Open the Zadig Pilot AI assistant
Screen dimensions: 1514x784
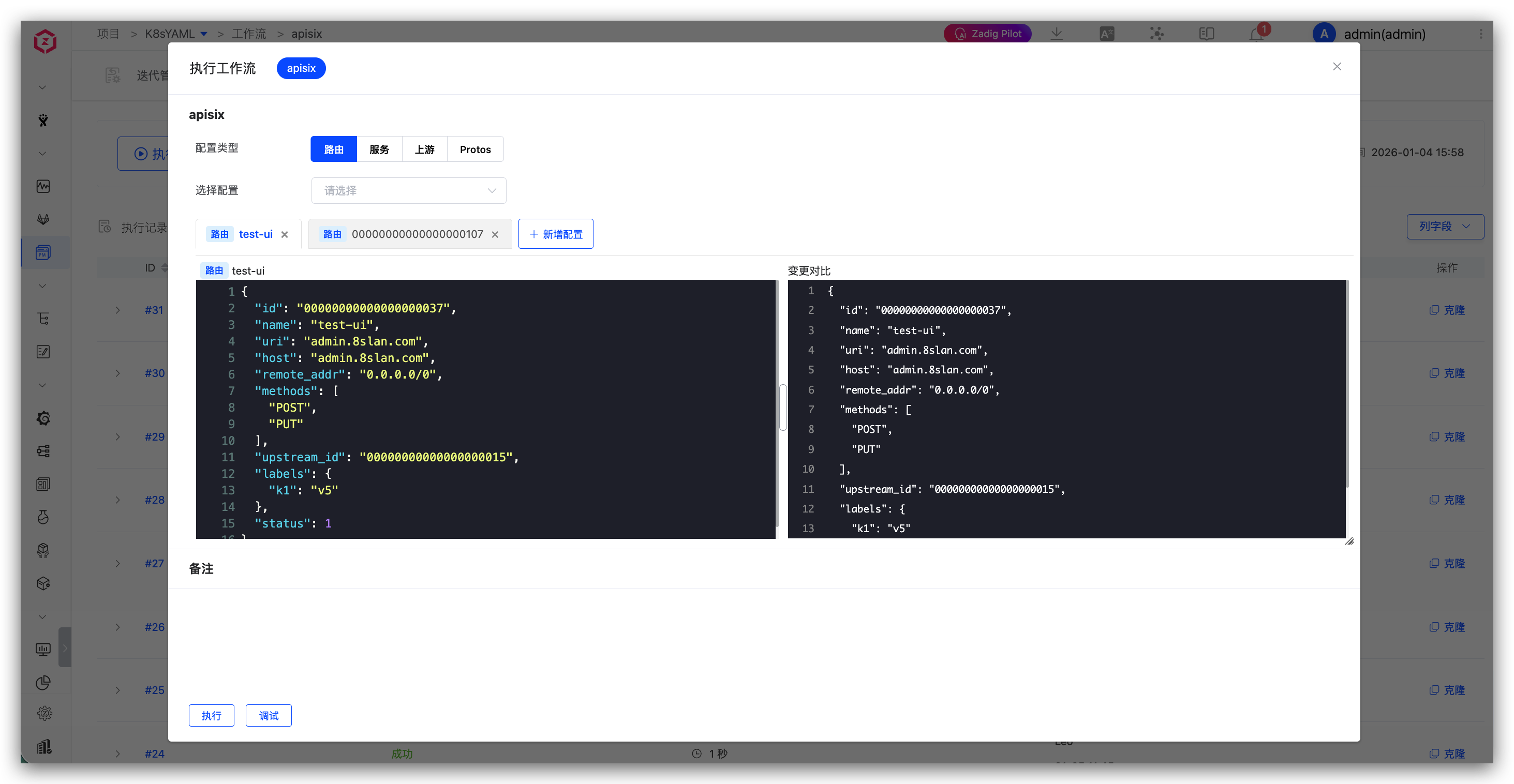click(987, 34)
